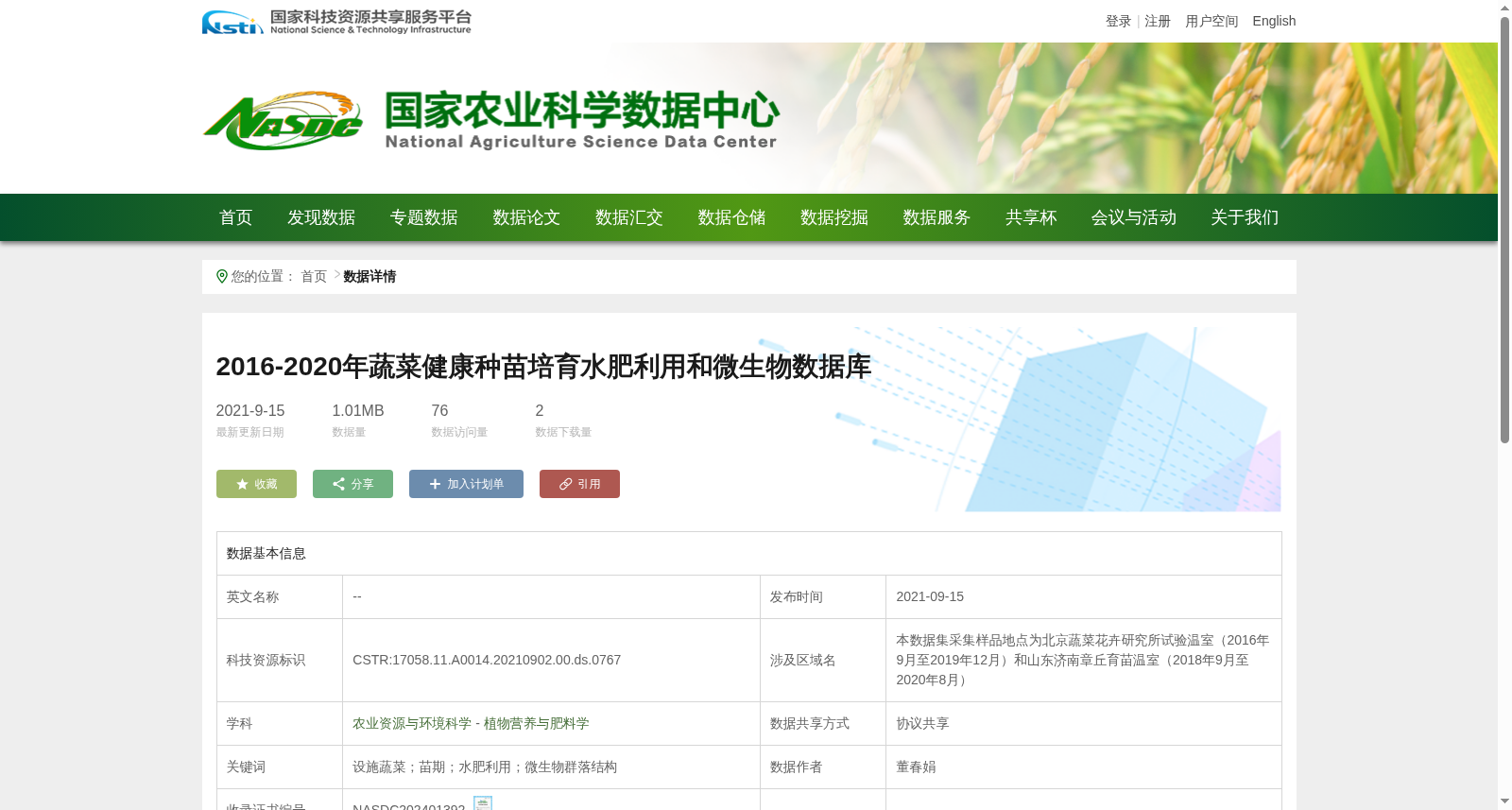The image size is (1512, 810).
Task: Open 农业资源与环境科学 - 植物营养与肥料学 subject link
Action: 471,723
